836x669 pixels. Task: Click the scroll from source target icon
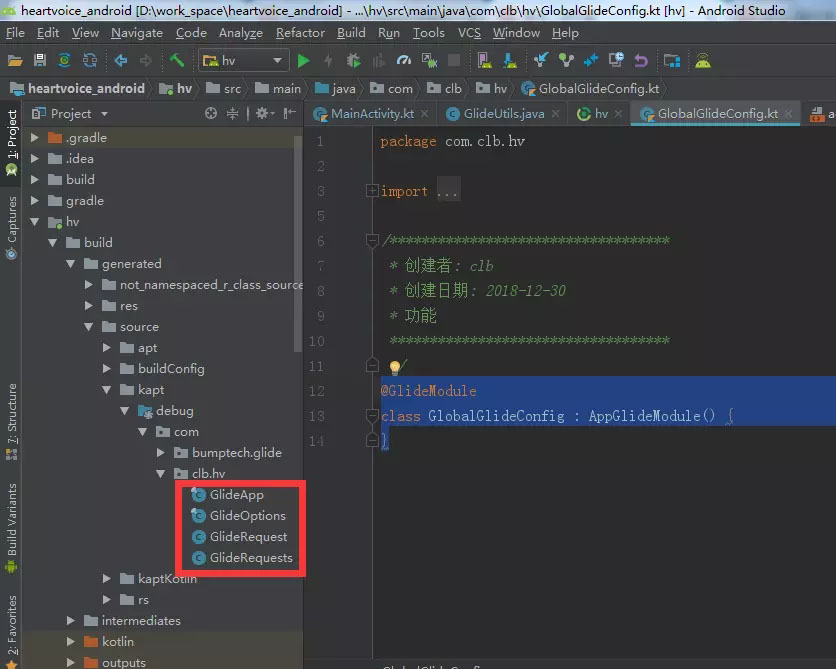(211, 114)
